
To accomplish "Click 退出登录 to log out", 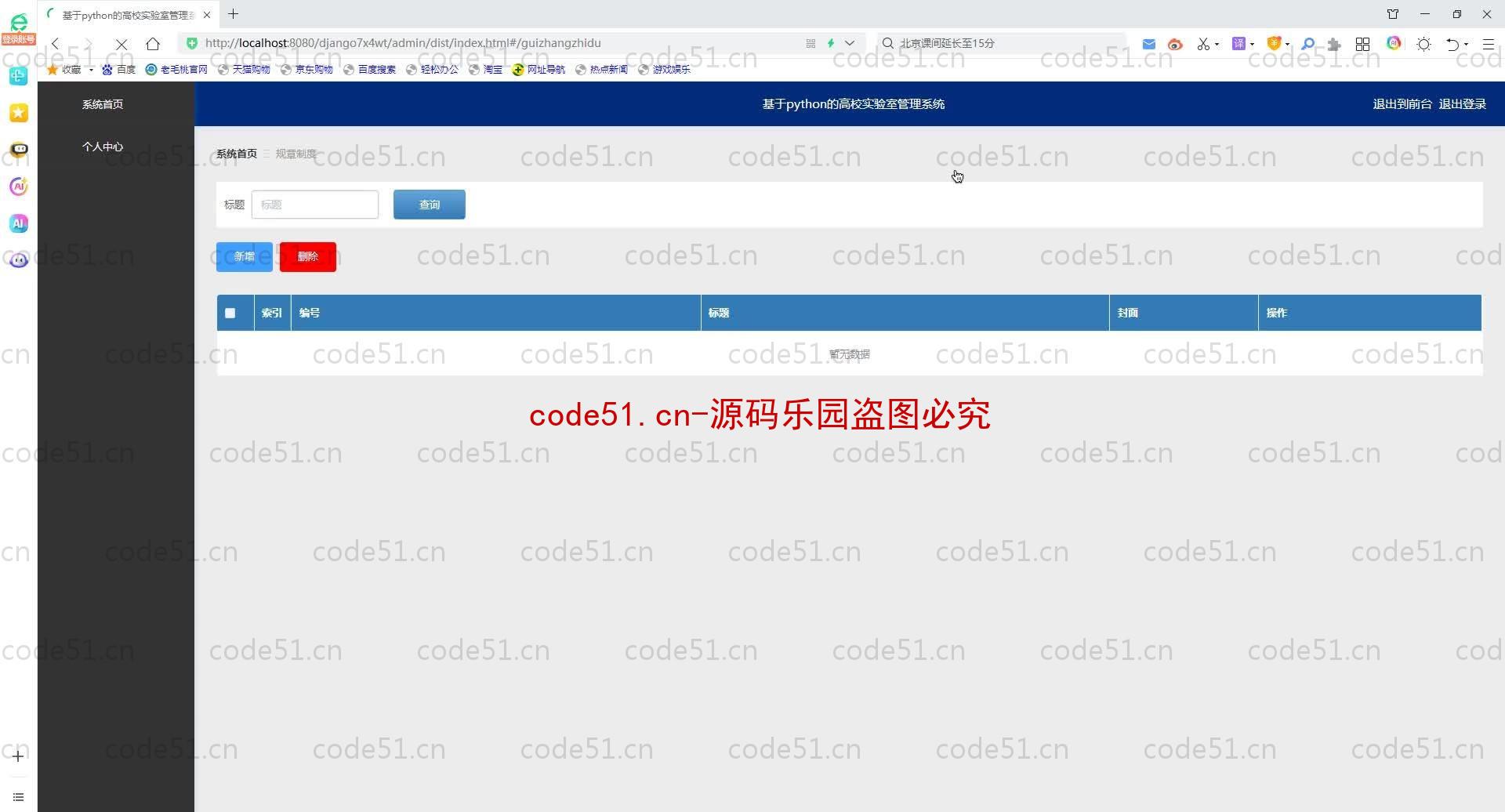I will pyautogui.click(x=1462, y=103).
